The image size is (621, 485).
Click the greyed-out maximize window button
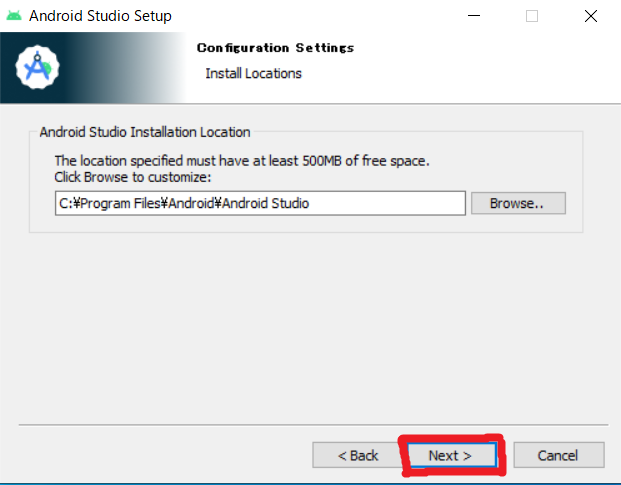pyautogui.click(x=532, y=16)
